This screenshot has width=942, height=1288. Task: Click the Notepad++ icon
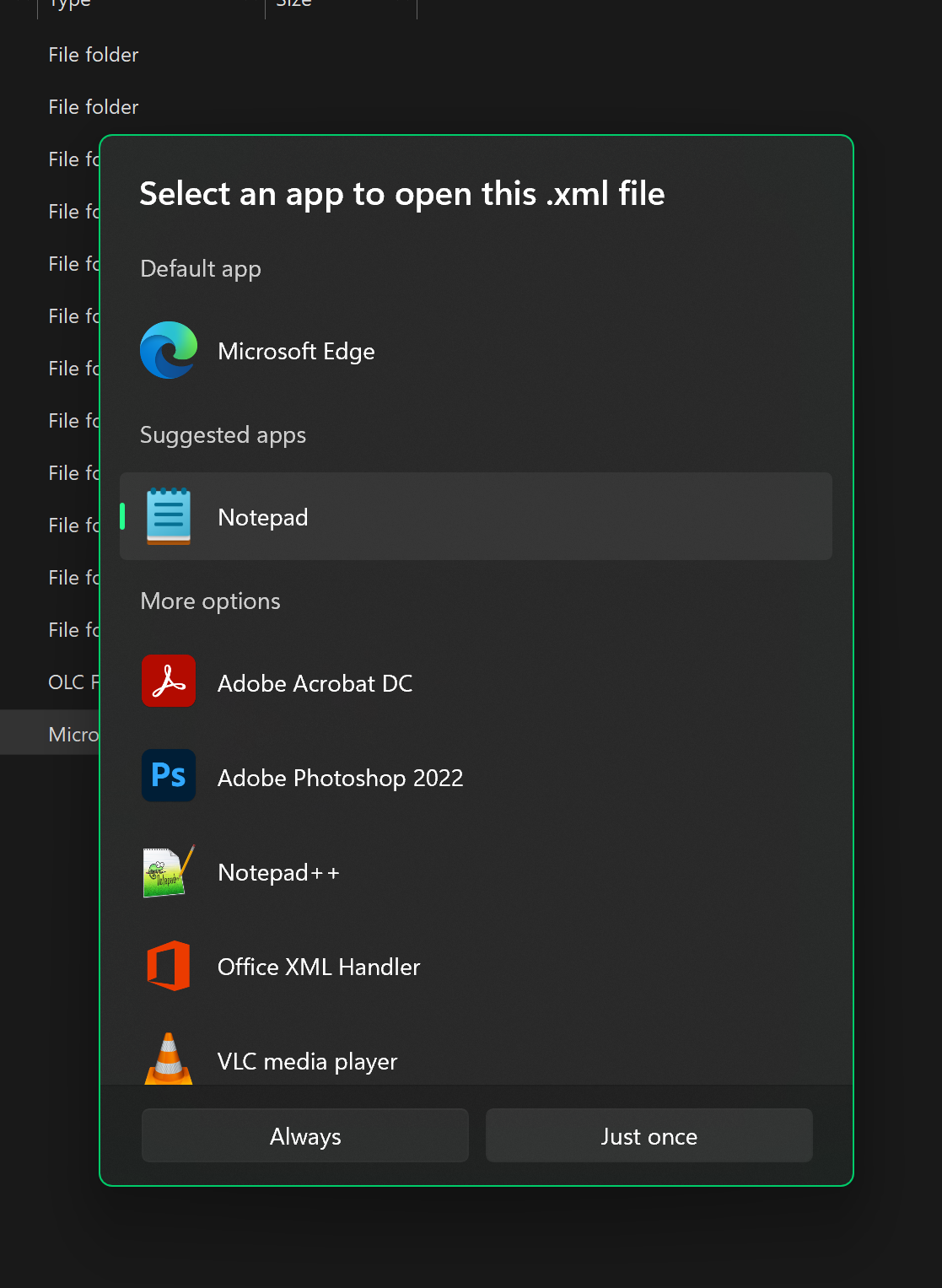tap(169, 871)
